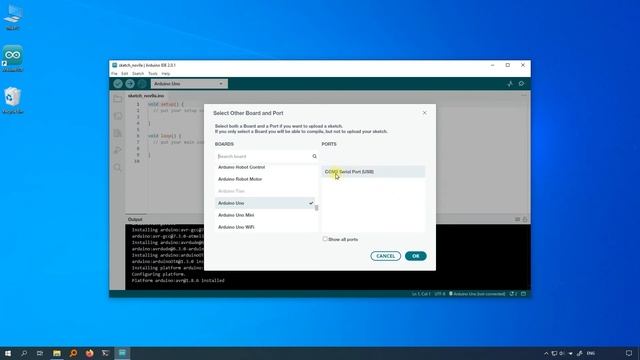Image resolution: width=640 pixels, height=360 pixels.
Task: Select Arduino Uno board in list
Action: pyautogui.click(x=265, y=203)
